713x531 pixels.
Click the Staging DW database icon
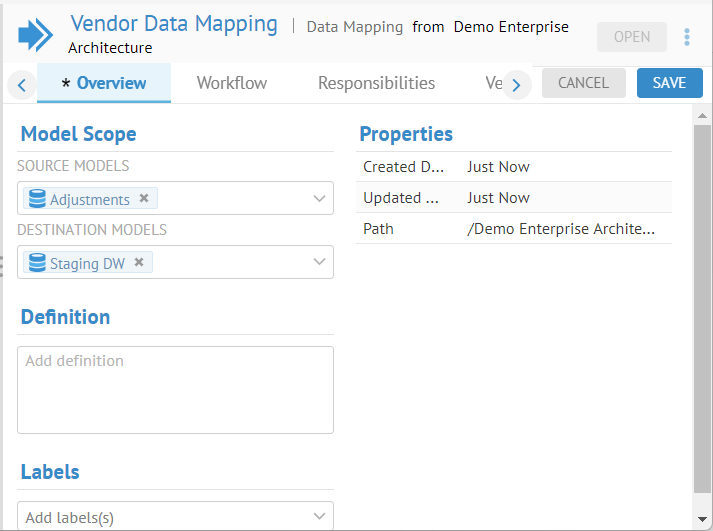tap(37, 263)
